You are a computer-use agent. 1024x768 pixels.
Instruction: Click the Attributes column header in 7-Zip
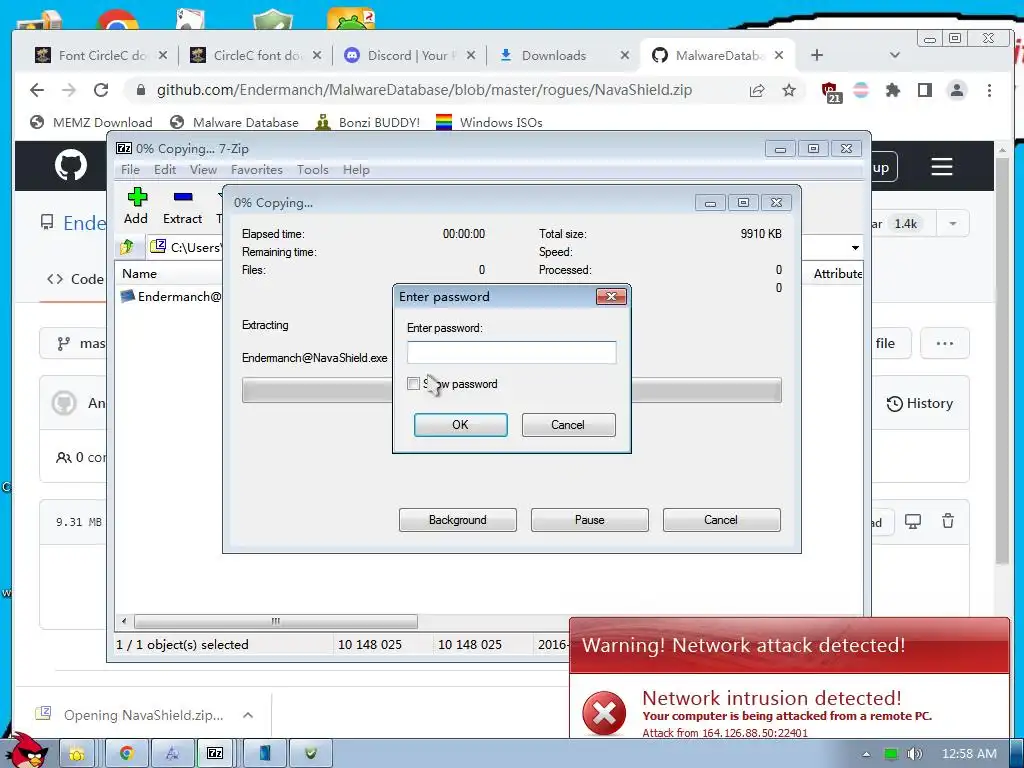(837, 274)
